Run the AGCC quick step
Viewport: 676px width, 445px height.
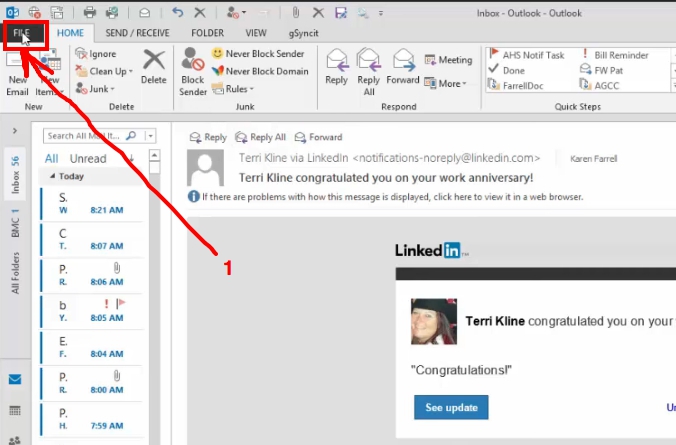(x=600, y=85)
